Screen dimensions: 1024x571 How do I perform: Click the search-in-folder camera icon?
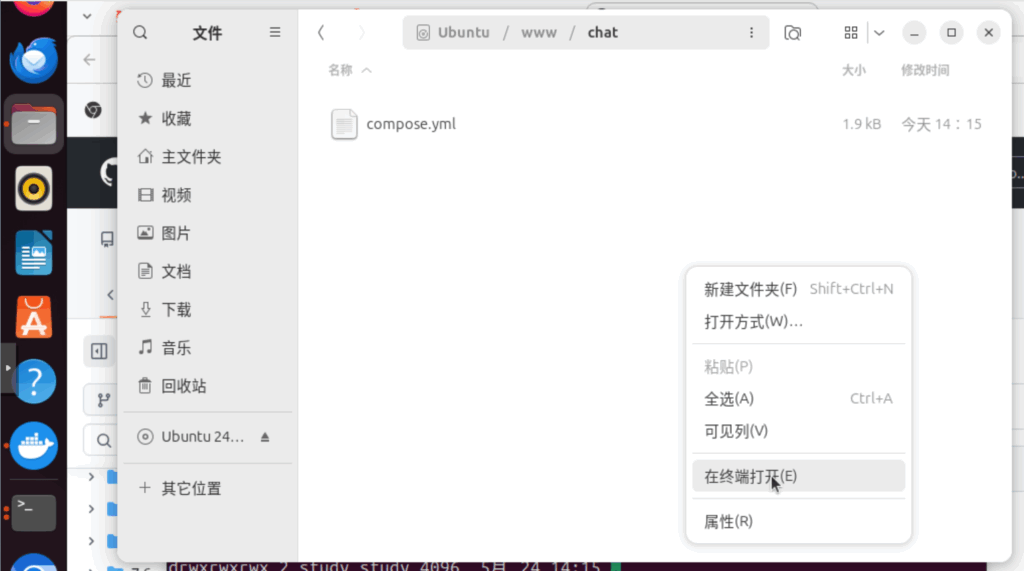point(792,33)
